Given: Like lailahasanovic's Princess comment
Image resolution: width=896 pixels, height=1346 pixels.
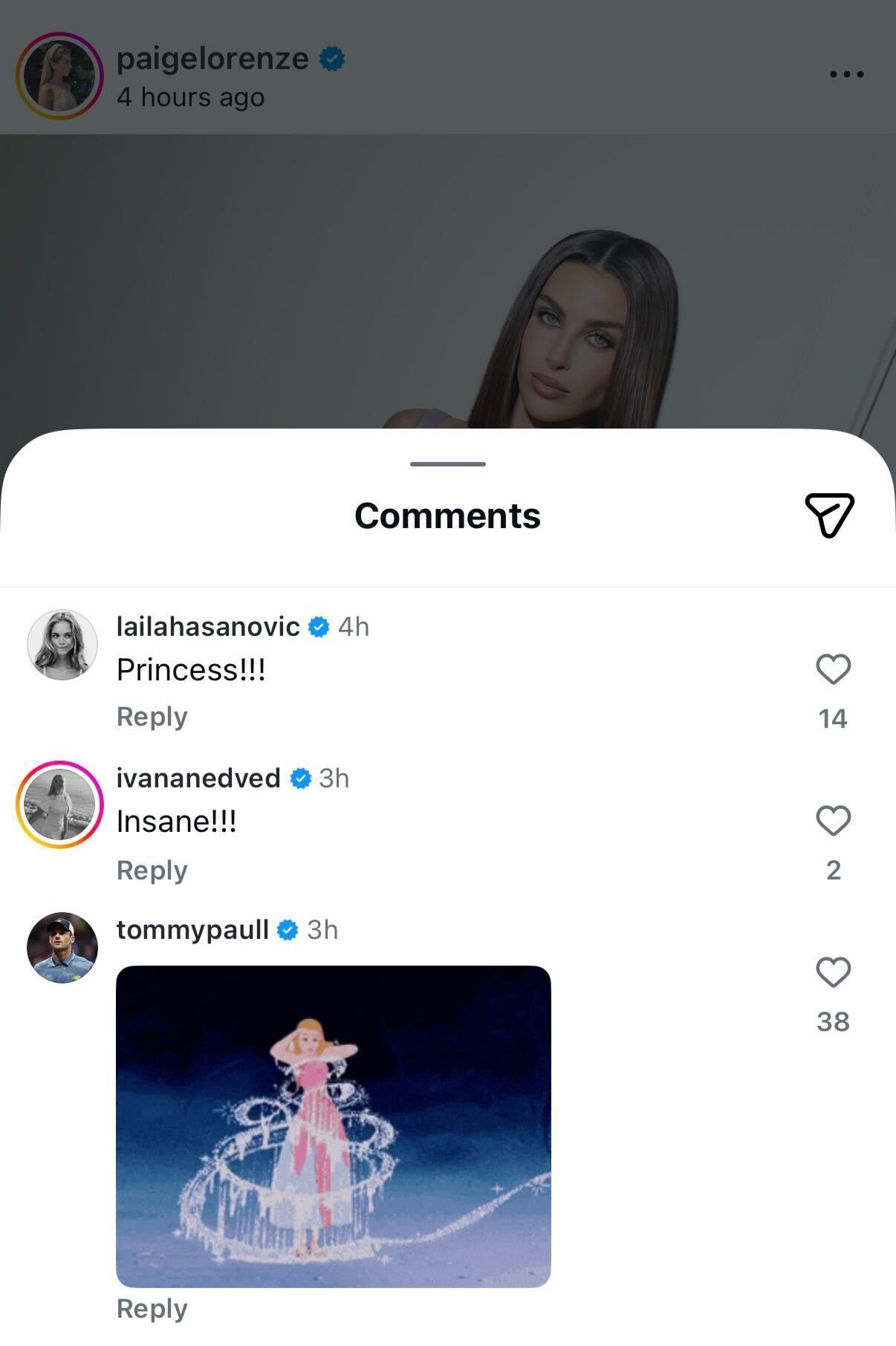Looking at the screenshot, I should (x=833, y=669).
